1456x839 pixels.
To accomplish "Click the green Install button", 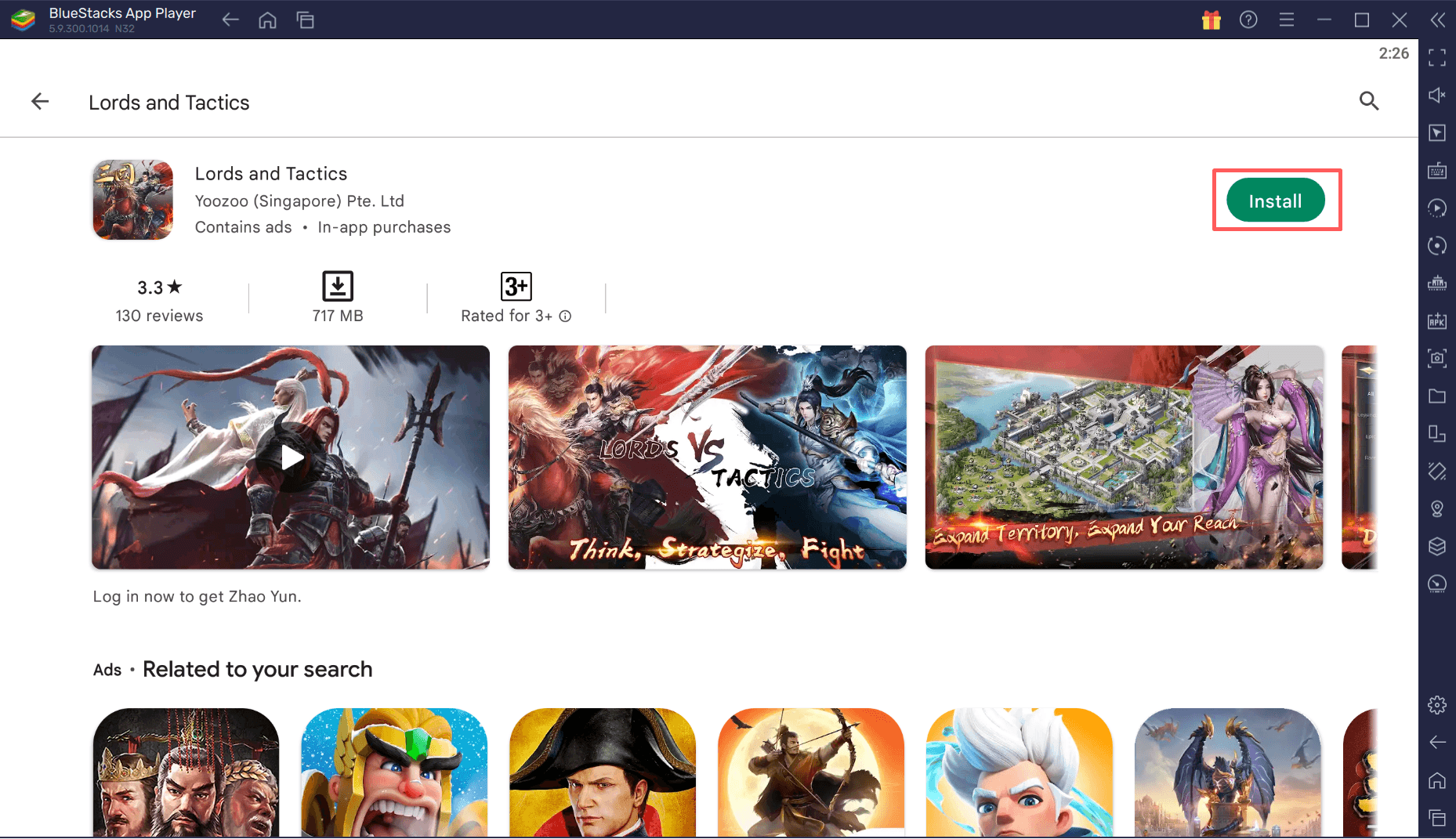I will pyautogui.click(x=1275, y=201).
